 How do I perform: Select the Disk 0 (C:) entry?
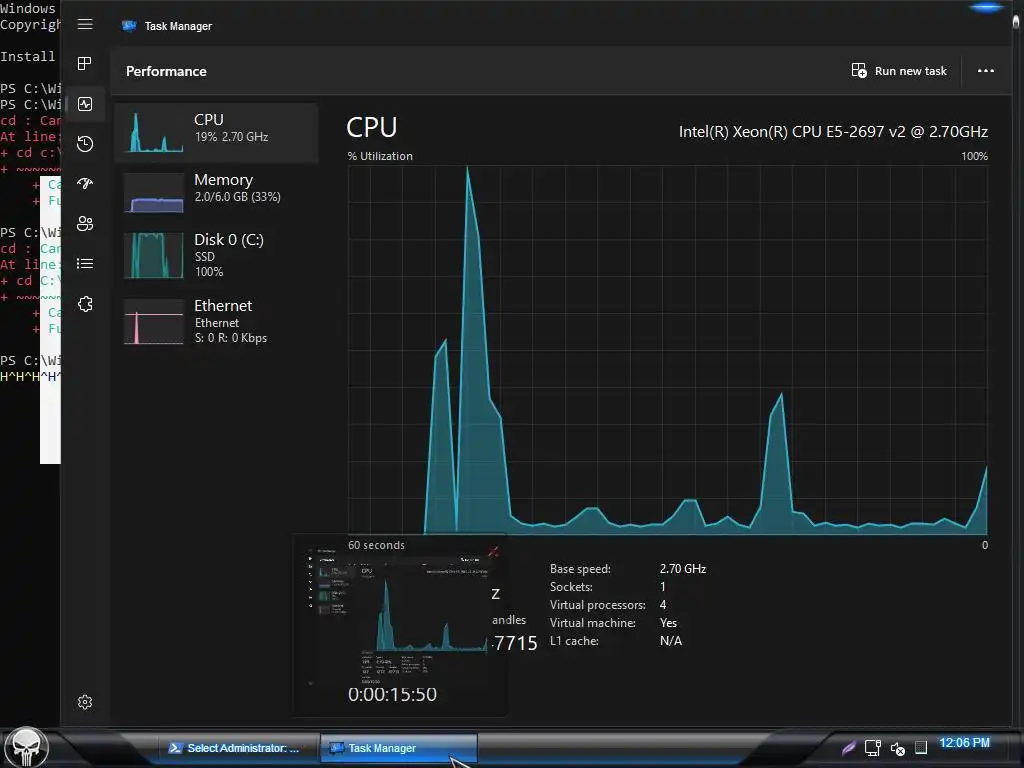tap(216, 255)
